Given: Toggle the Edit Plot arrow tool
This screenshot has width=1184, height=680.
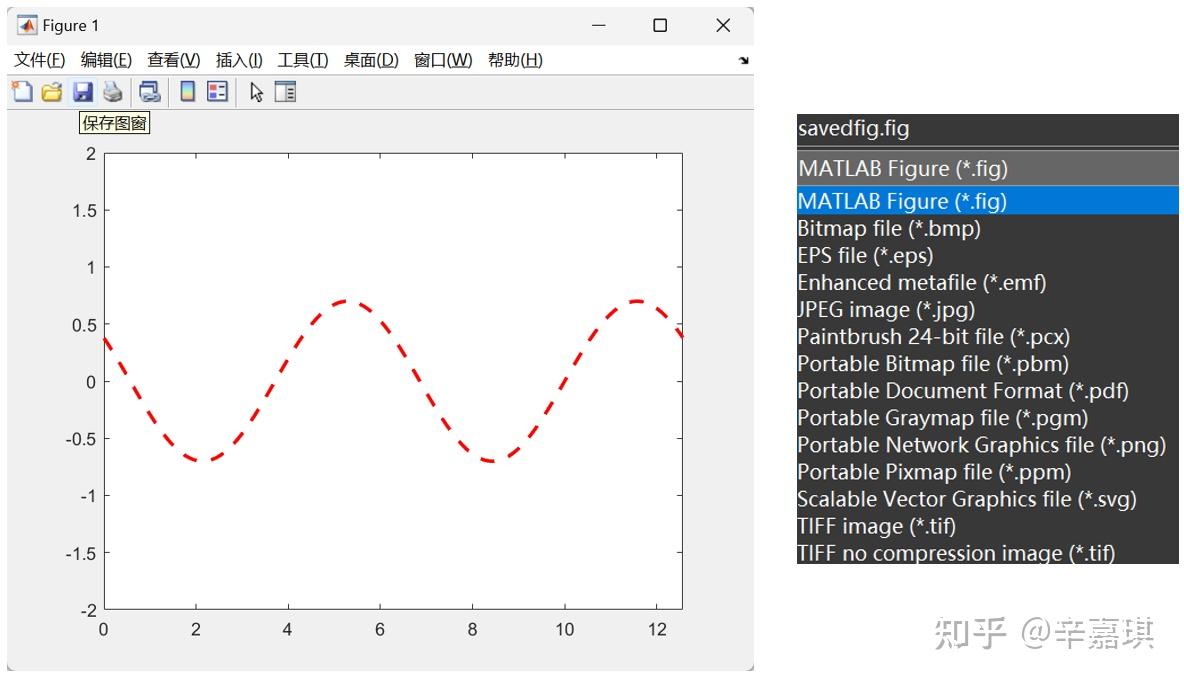Looking at the screenshot, I should click(x=256, y=91).
